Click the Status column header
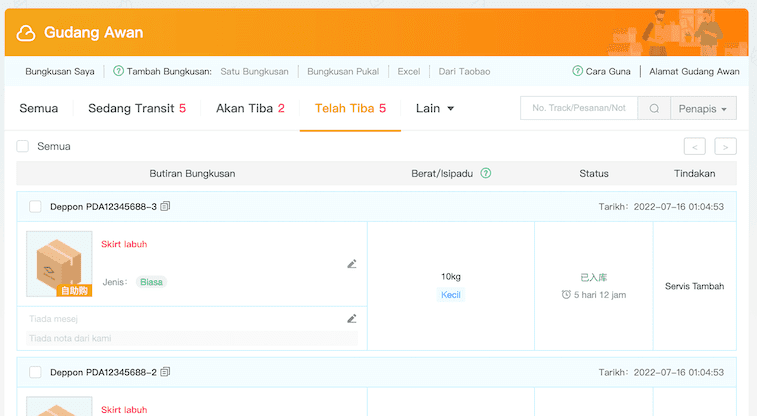This screenshot has width=757, height=416. click(x=594, y=174)
